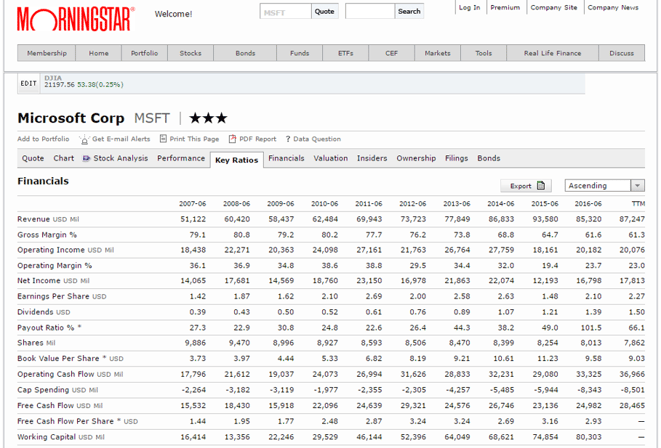Open the Markets menu
This screenshot has width=661, height=448.
[437, 53]
